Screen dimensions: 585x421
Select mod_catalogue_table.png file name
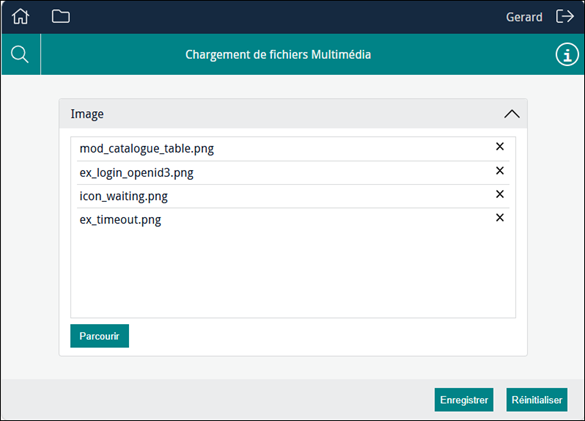pyautogui.click(x=147, y=149)
